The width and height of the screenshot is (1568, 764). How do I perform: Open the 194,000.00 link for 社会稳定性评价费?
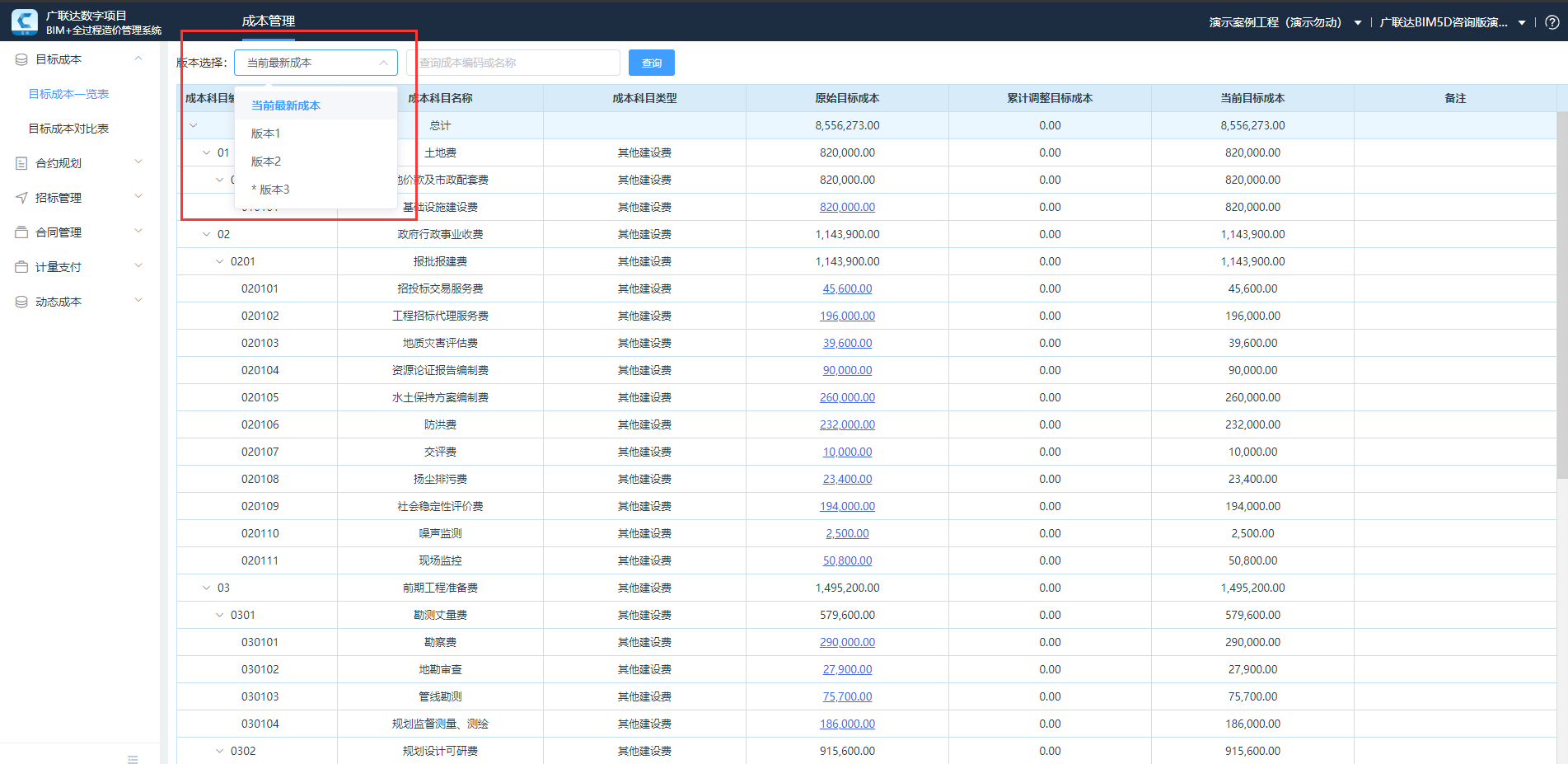click(847, 506)
